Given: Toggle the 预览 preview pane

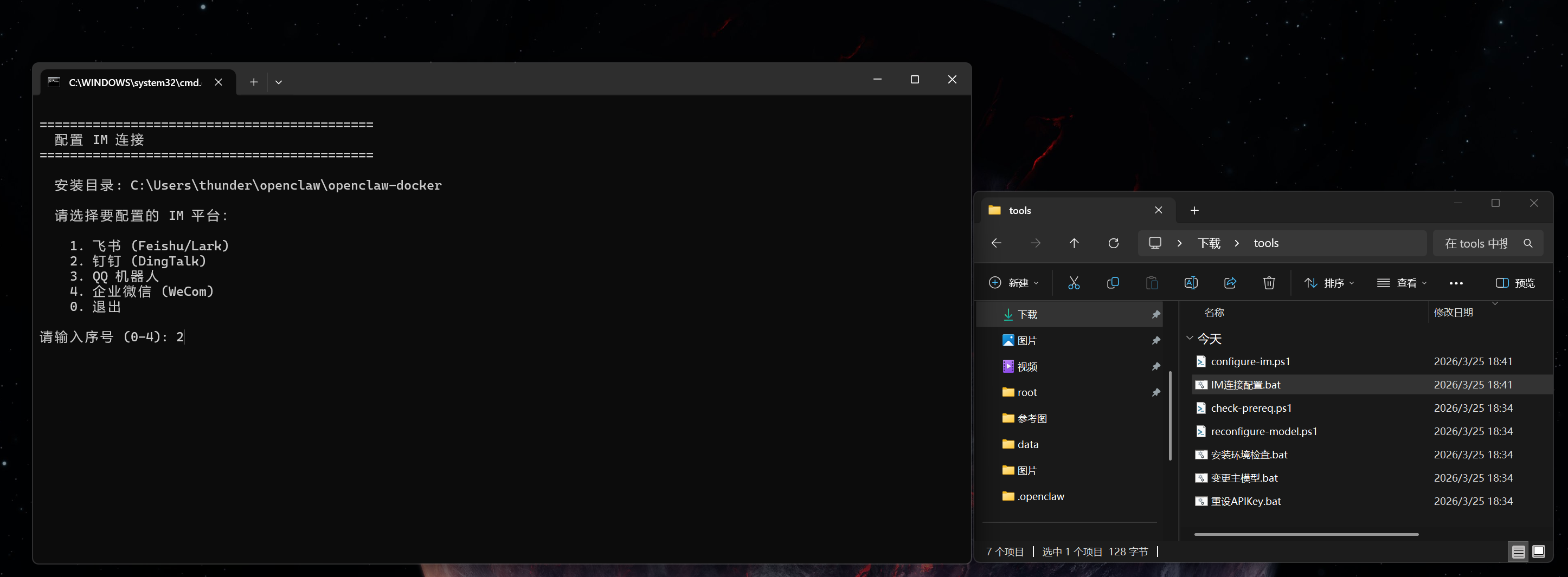Looking at the screenshot, I should pos(1515,283).
